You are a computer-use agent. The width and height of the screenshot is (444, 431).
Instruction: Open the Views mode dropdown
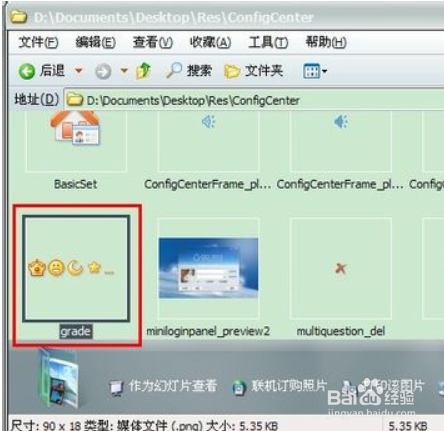pyautogui.click(x=315, y=71)
